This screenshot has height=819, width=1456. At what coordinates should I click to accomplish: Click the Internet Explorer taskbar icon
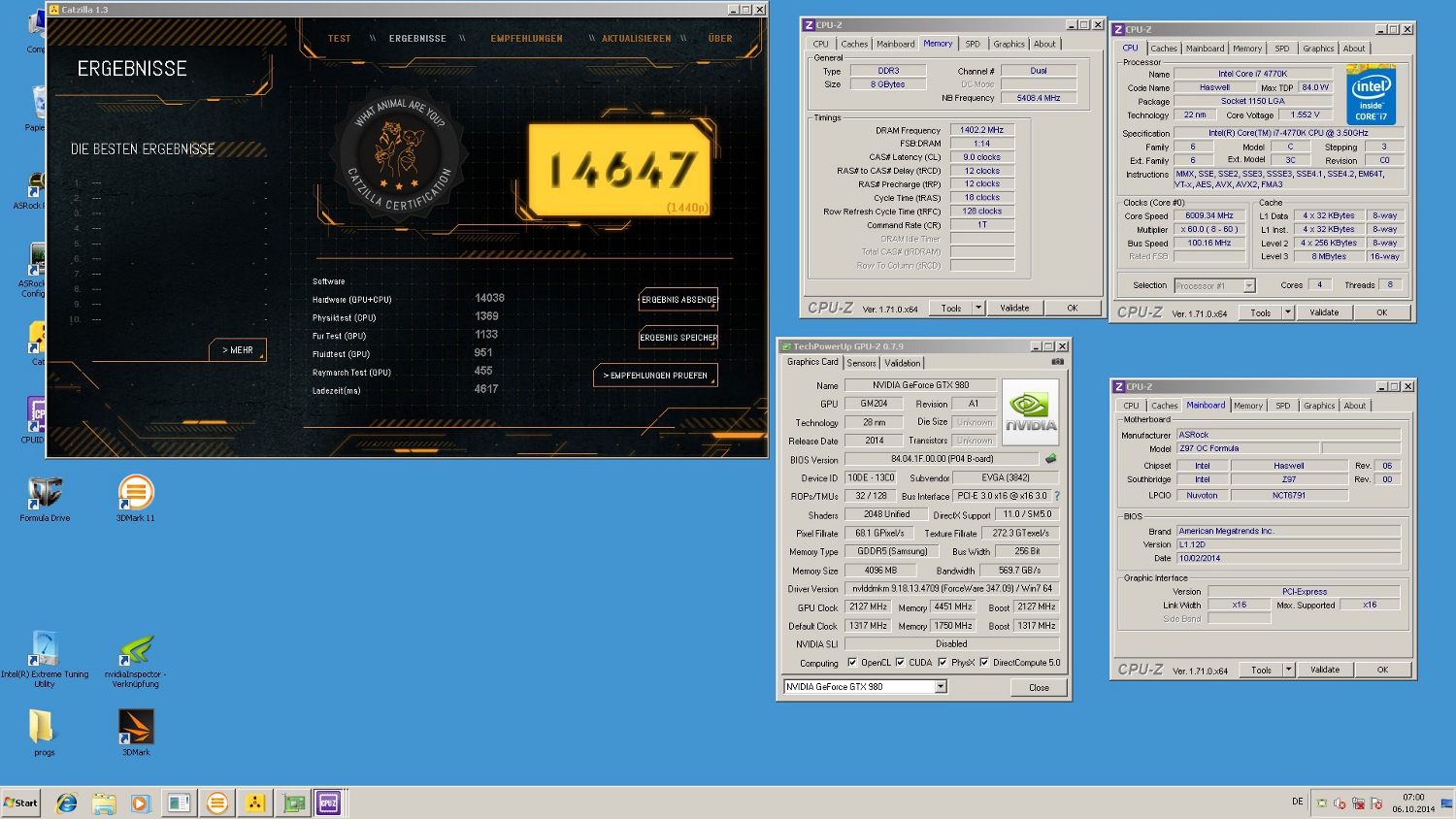point(67,803)
